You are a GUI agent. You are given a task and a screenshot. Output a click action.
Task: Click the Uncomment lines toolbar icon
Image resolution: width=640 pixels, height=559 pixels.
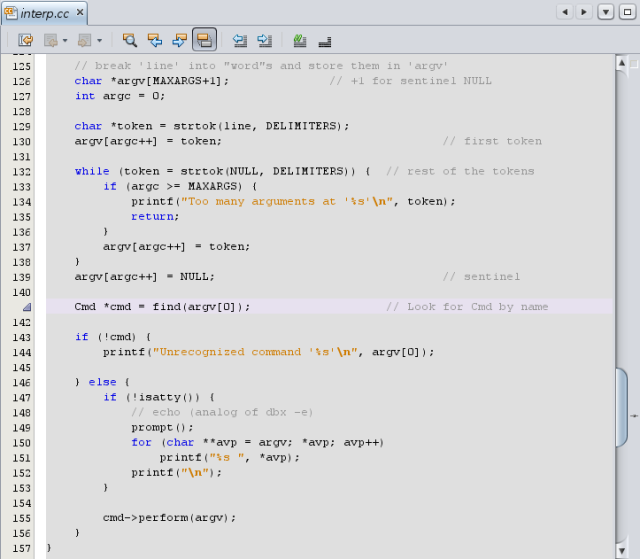[x=325, y=41]
